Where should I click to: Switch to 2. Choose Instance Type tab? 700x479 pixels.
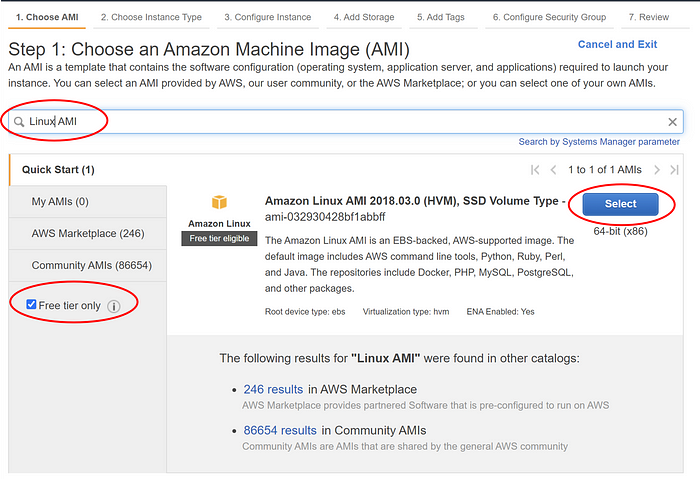151,17
